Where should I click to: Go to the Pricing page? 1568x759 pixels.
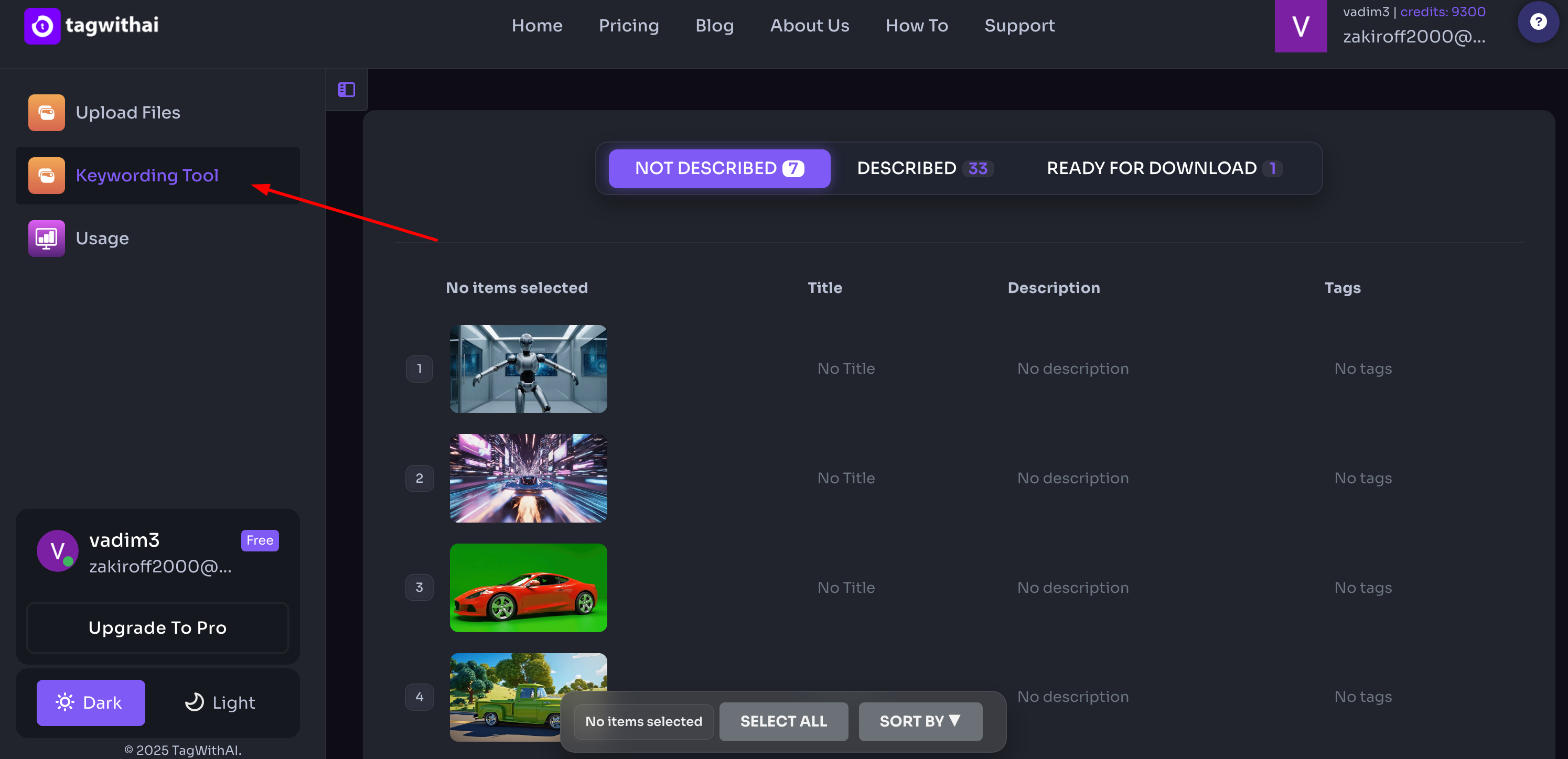pyautogui.click(x=629, y=26)
